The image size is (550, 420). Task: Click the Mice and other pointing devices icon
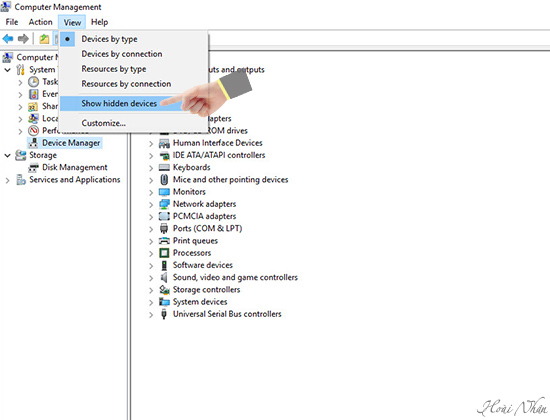(164, 180)
